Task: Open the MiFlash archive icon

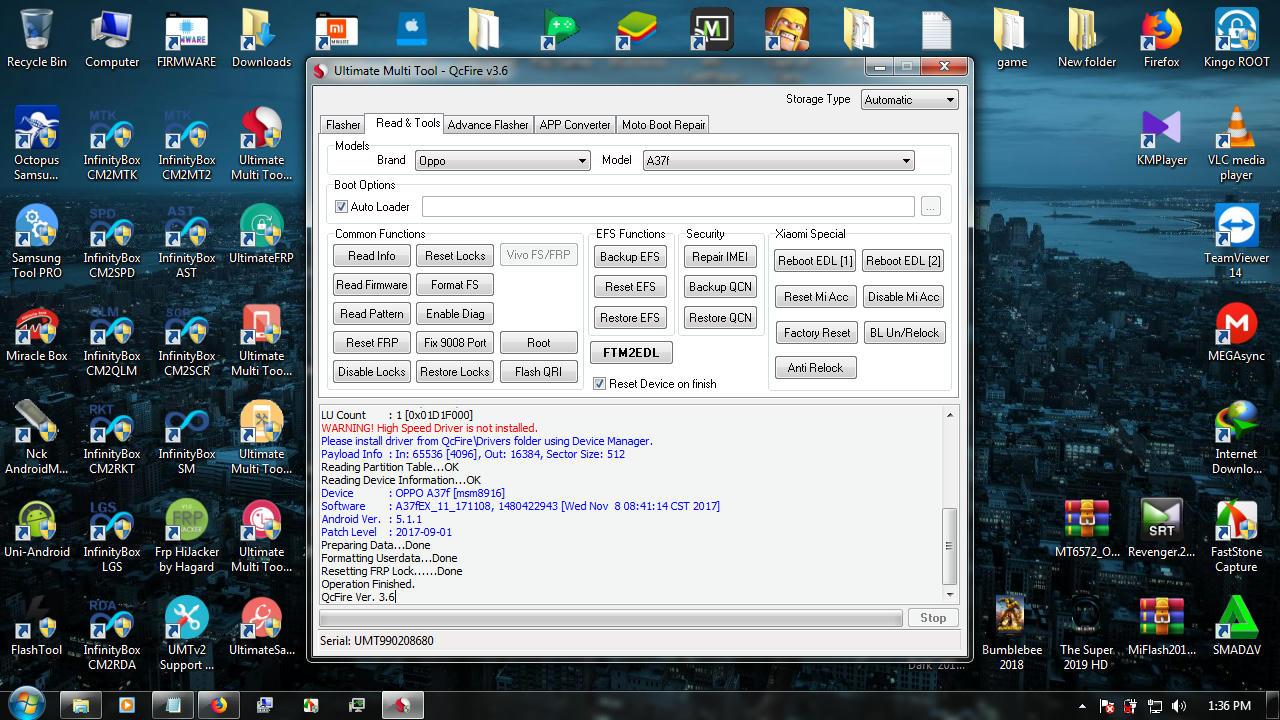Action: coord(1162,626)
